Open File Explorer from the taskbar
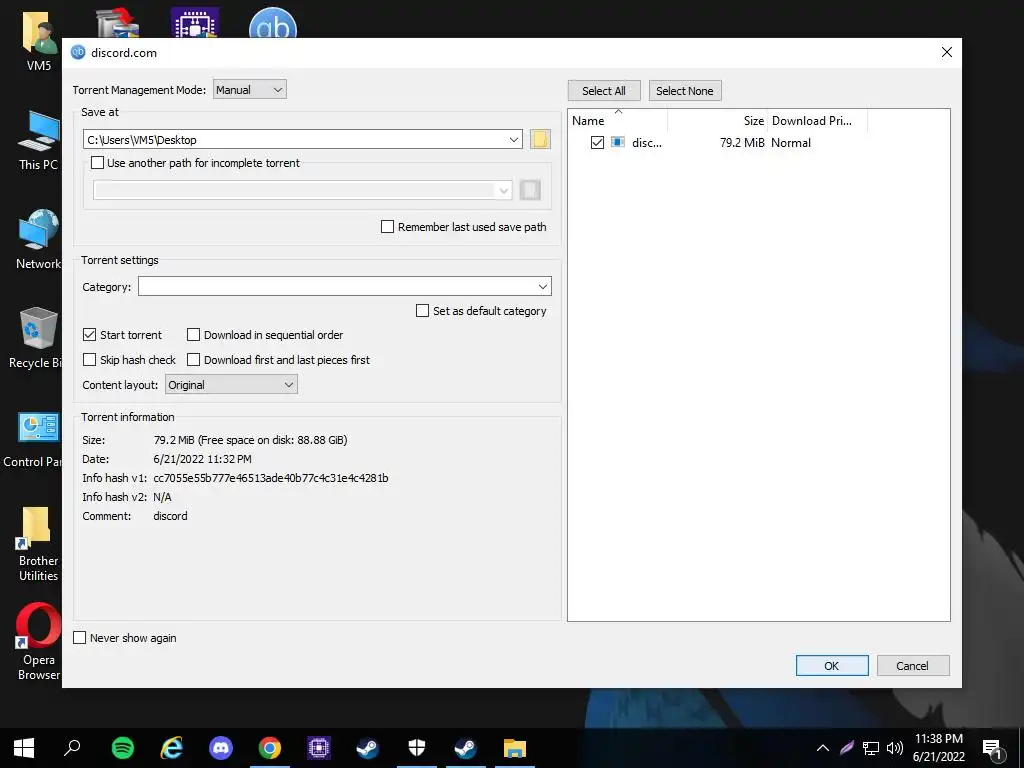This screenshot has height=768, width=1024. (515, 748)
